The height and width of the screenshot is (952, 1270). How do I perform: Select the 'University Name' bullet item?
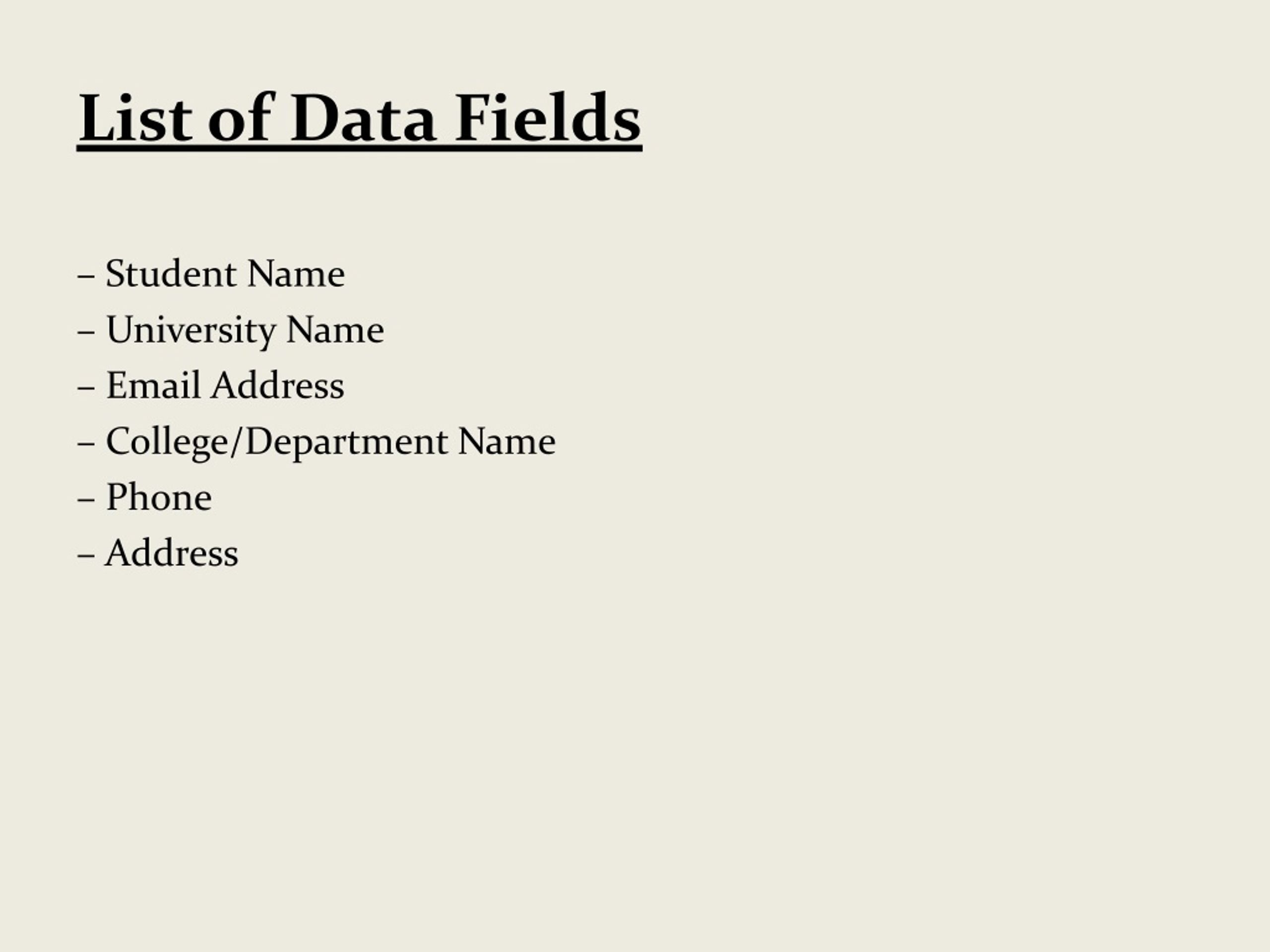tap(231, 331)
